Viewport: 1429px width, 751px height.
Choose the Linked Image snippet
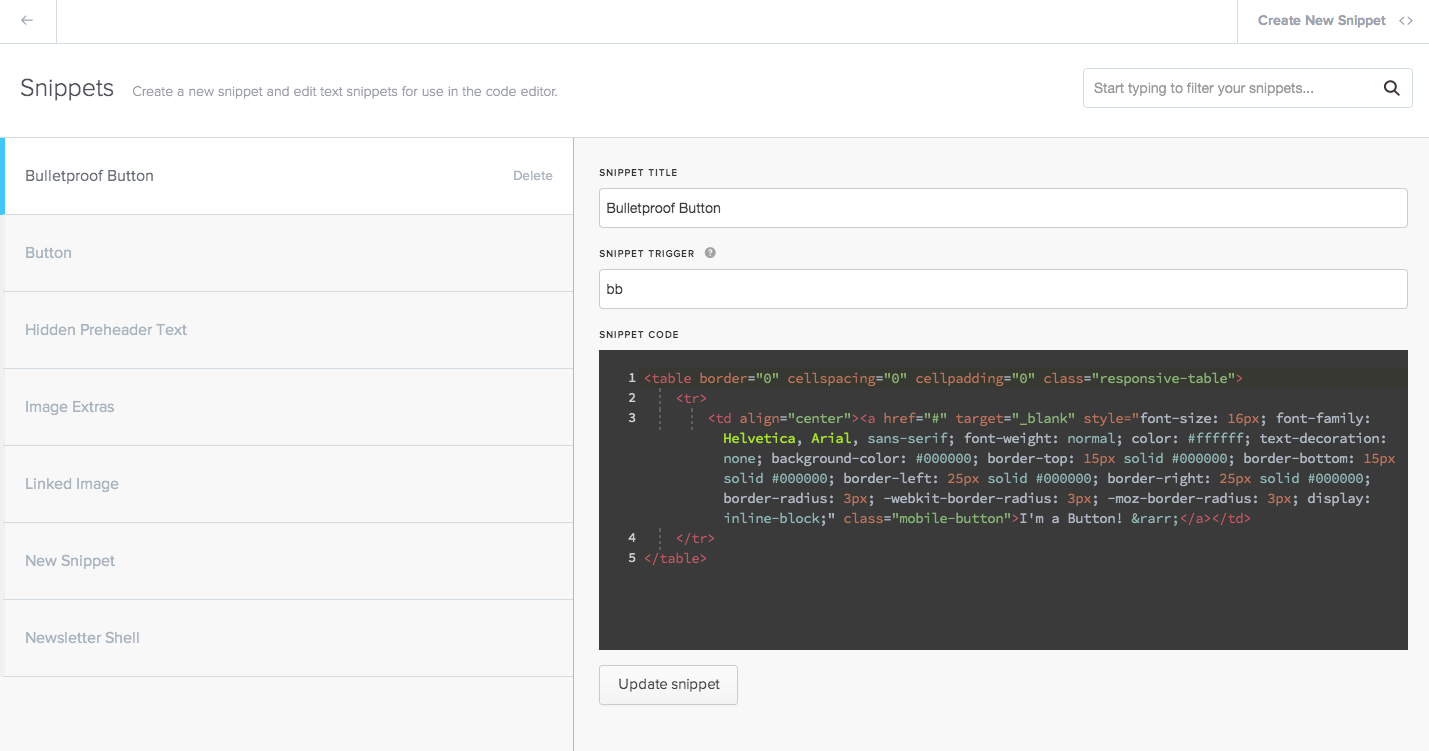[x=72, y=484]
